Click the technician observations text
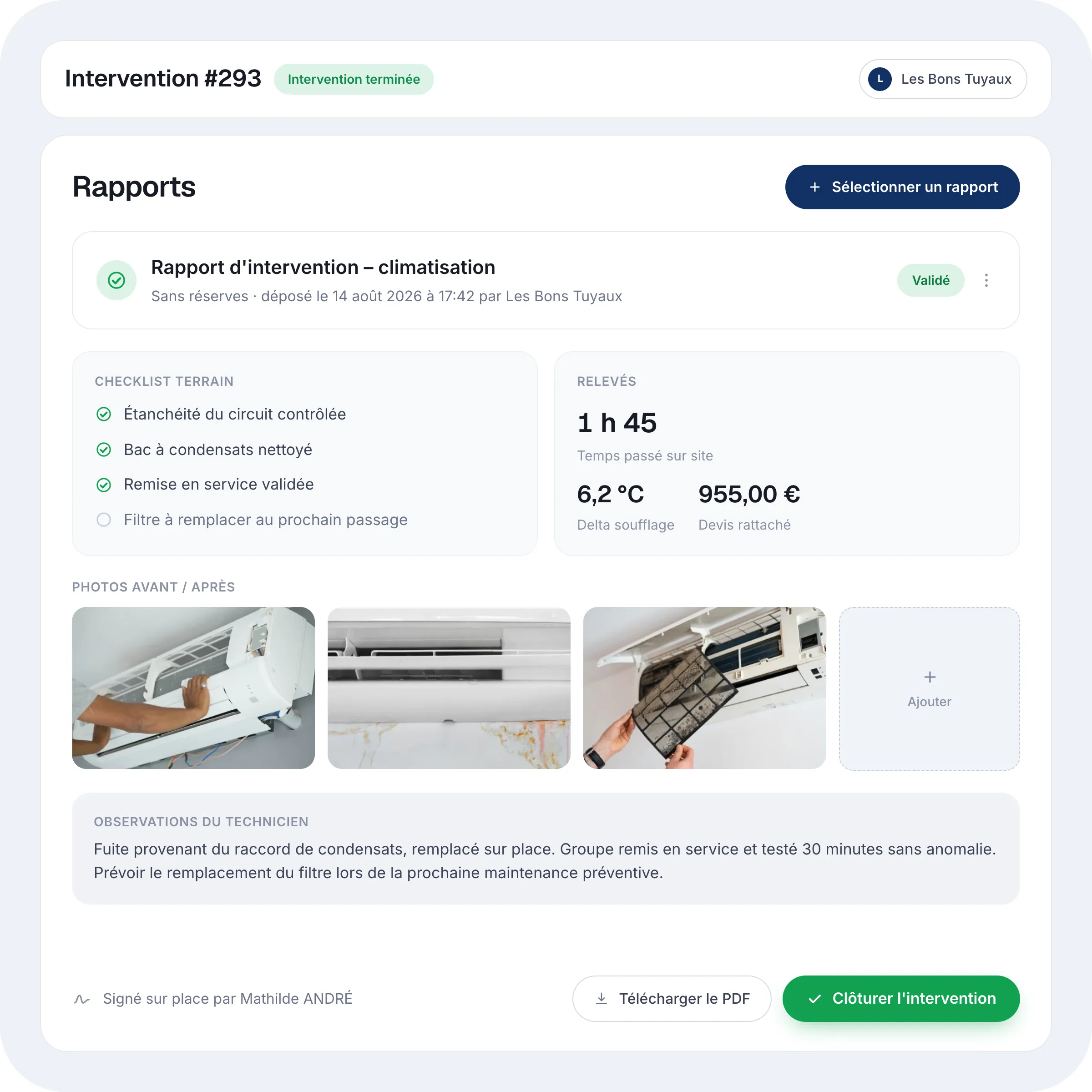 tap(545, 861)
